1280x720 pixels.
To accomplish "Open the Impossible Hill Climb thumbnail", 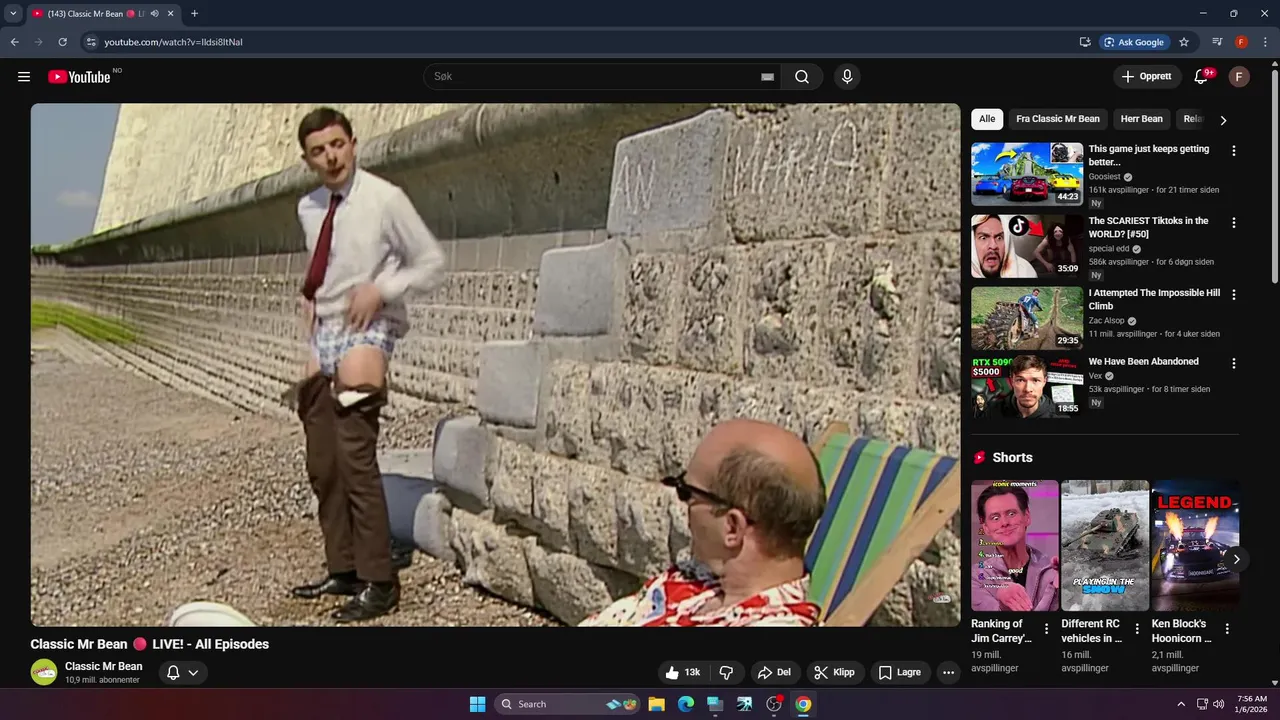I will 1027,318.
